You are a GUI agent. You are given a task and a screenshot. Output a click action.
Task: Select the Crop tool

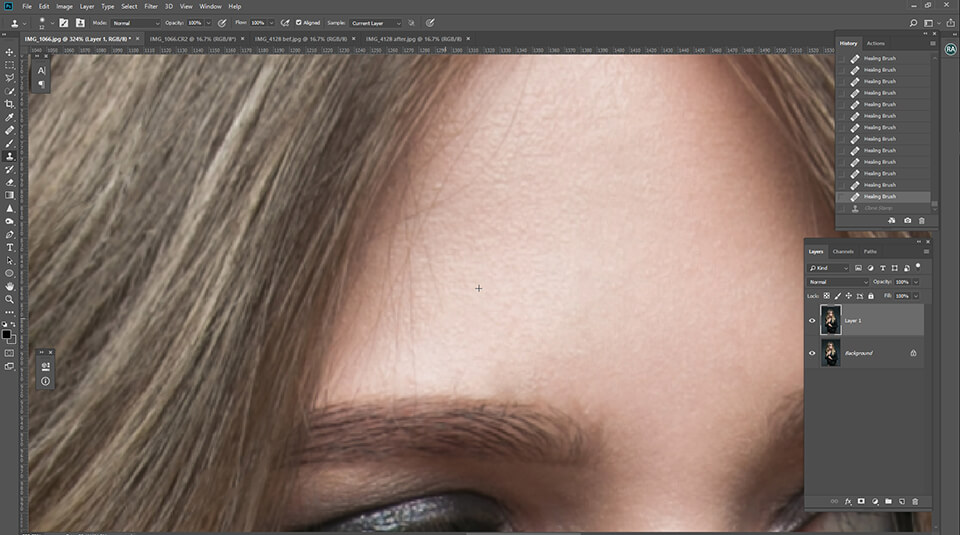pos(9,104)
